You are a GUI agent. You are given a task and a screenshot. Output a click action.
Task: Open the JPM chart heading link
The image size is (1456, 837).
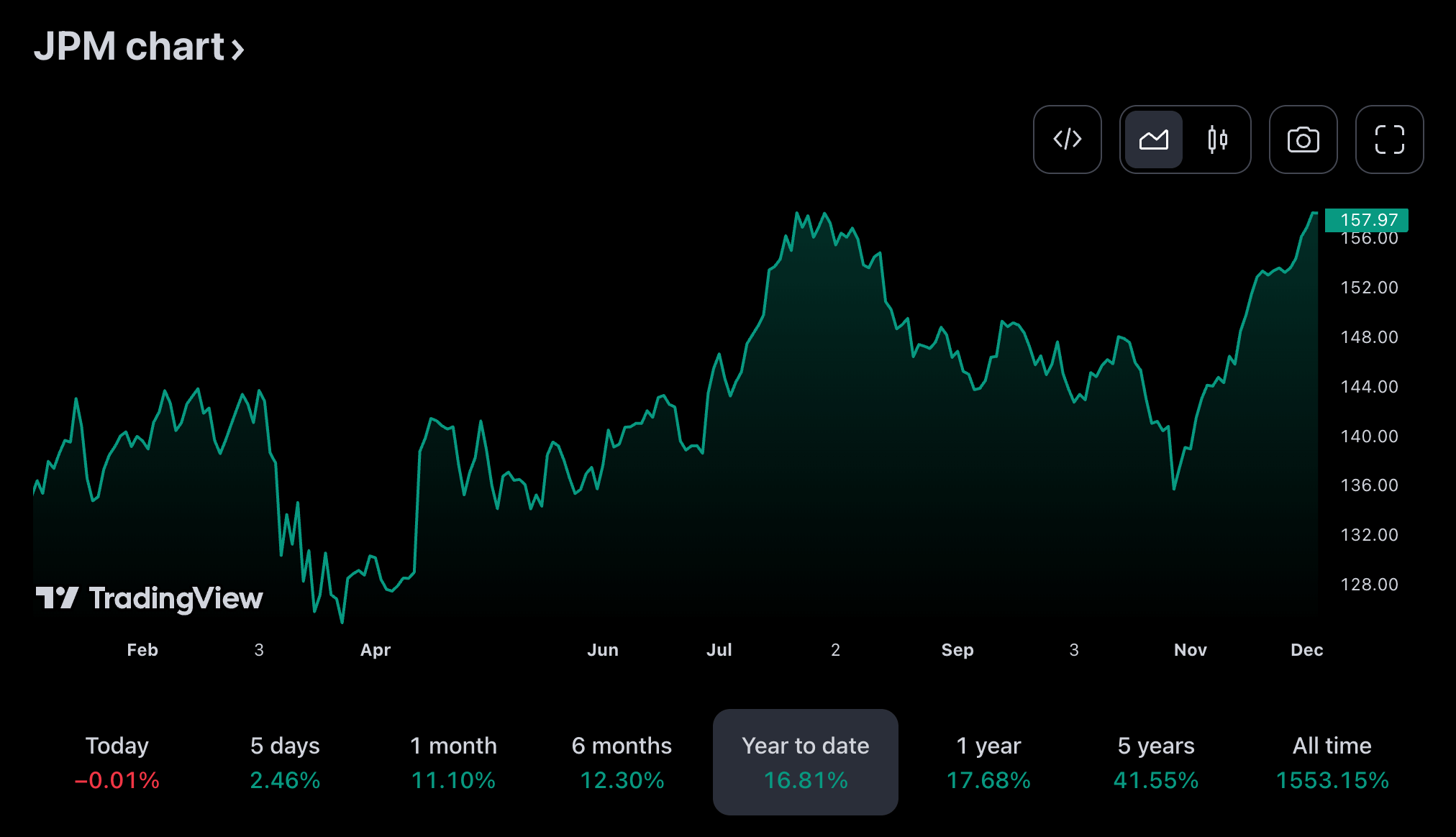(x=129, y=47)
